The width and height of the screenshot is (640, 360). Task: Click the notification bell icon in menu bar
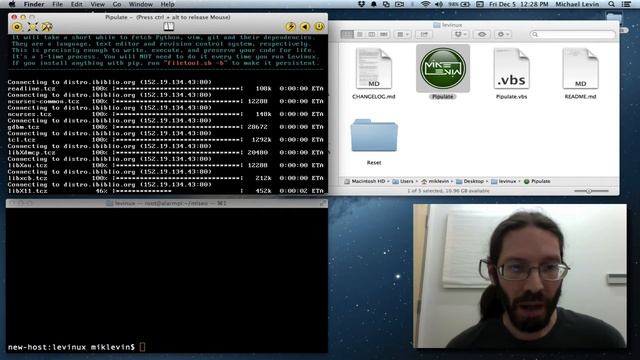click(x=373, y=4)
